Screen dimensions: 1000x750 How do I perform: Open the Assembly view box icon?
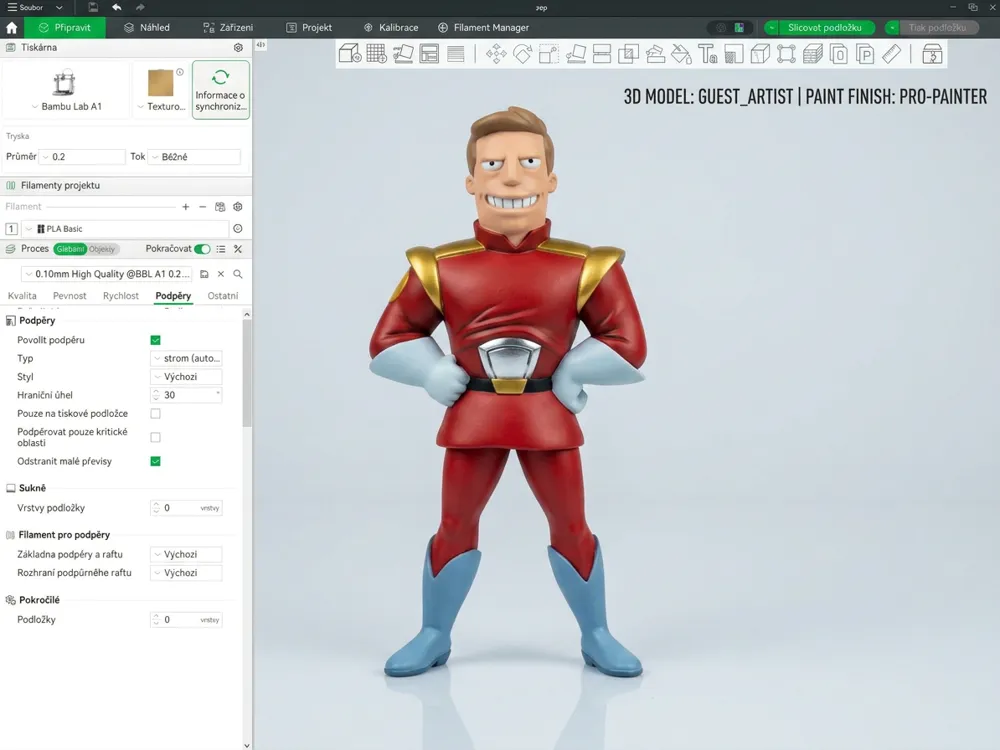coord(932,54)
